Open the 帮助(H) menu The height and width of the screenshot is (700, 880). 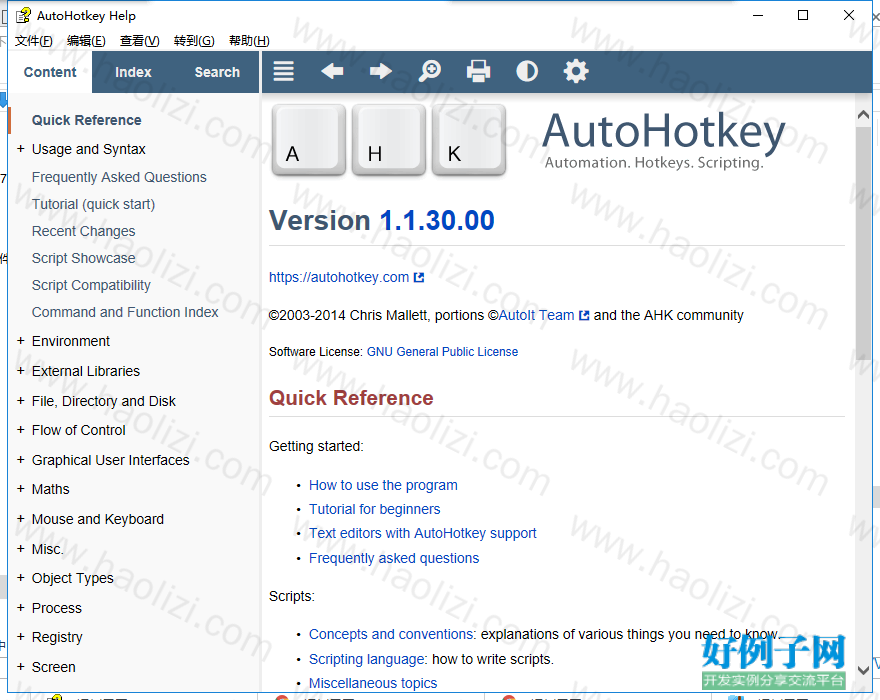tap(249, 41)
